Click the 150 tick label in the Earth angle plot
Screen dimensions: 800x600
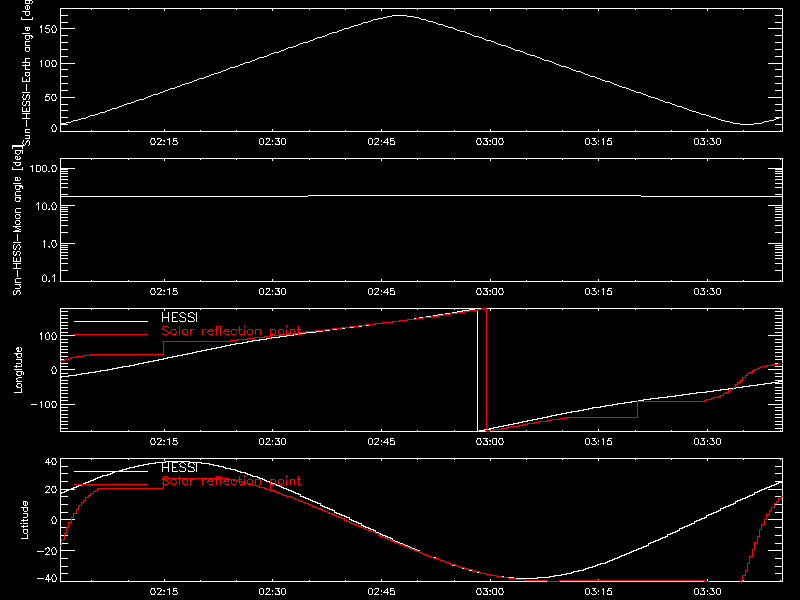click(48, 30)
